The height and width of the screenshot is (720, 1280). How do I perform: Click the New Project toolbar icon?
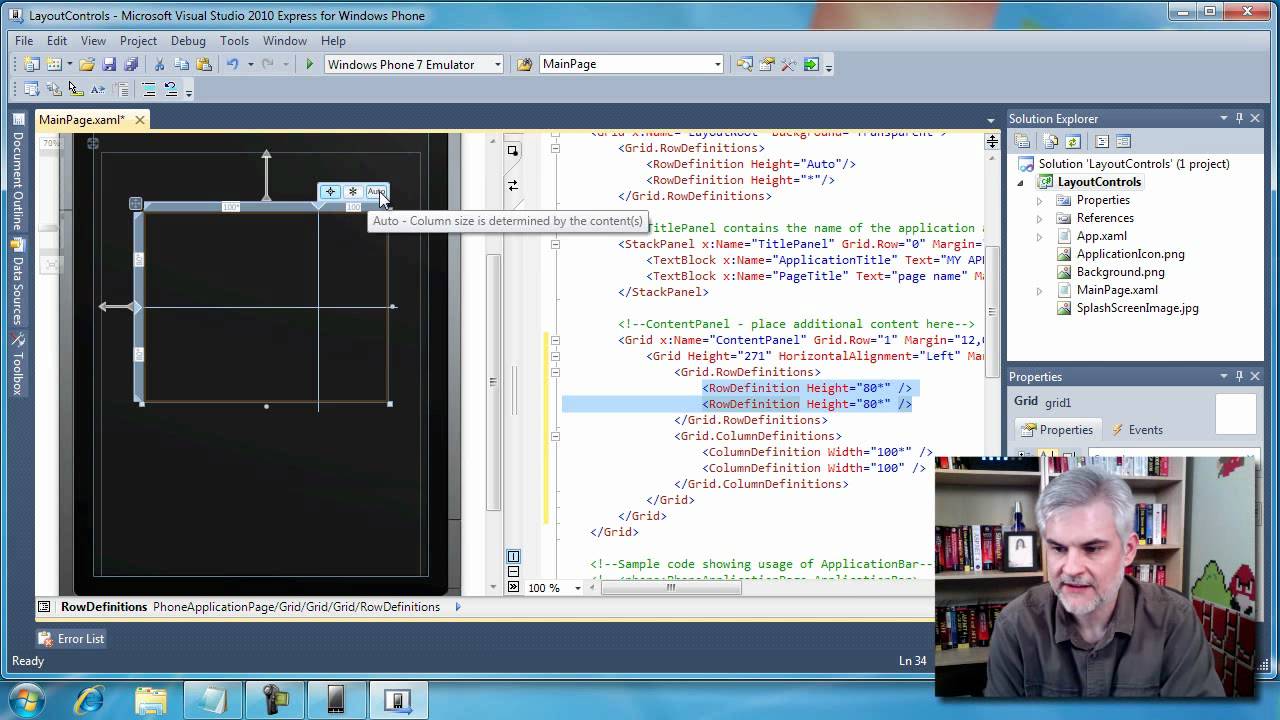click(31, 64)
